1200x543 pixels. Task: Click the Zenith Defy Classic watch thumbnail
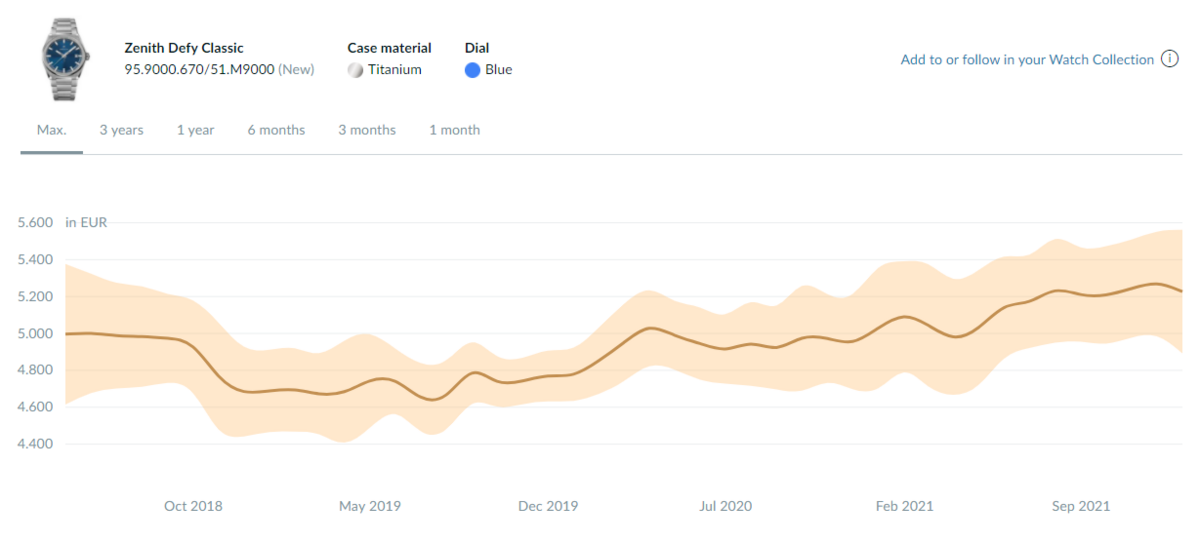tap(64, 61)
